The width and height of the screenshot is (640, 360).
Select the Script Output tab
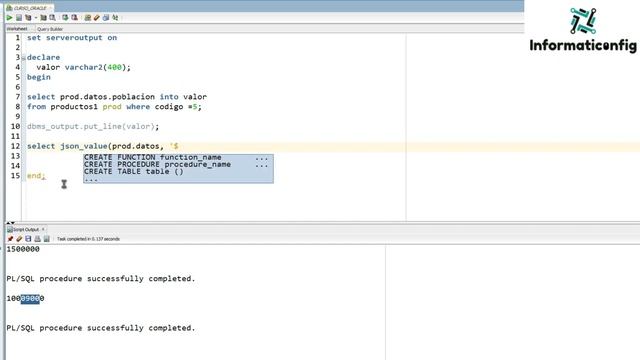[x=25, y=229]
